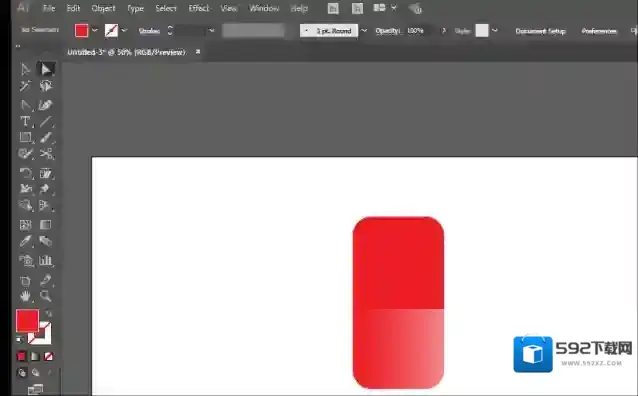
Task: Open the Select menu
Action: (166, 8)
